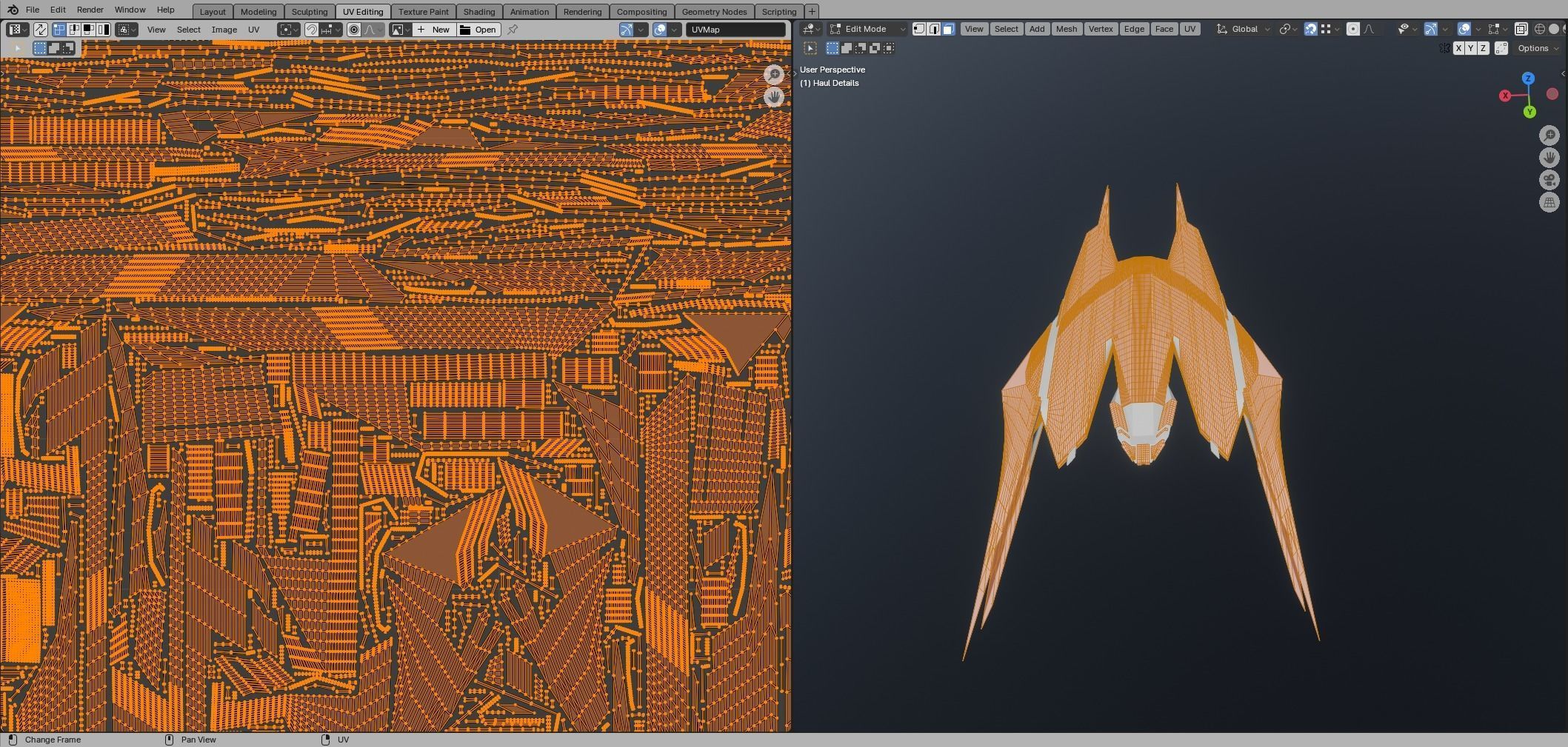
Task: Click the UVMap name field
Action: tap(735, 30)
